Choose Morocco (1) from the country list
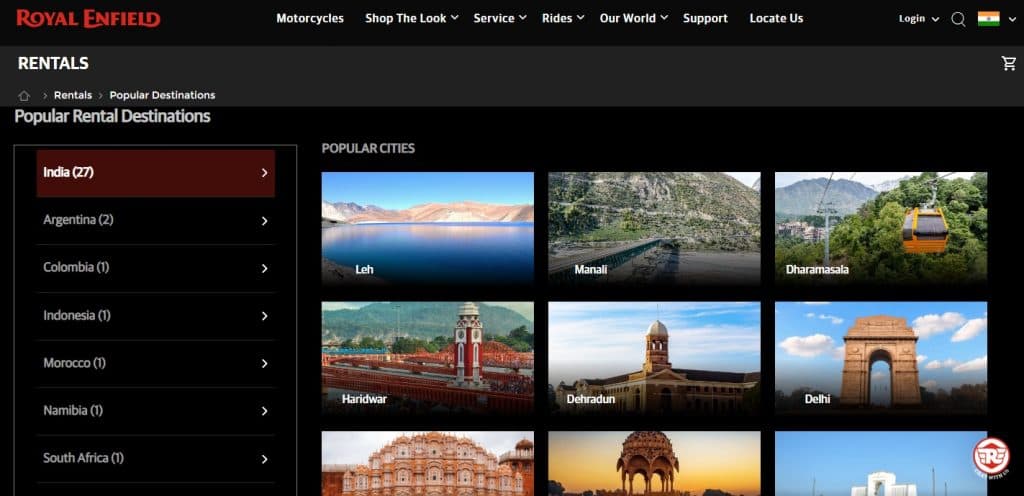The height and width of the screenshot is (496, 1024). 155,363
